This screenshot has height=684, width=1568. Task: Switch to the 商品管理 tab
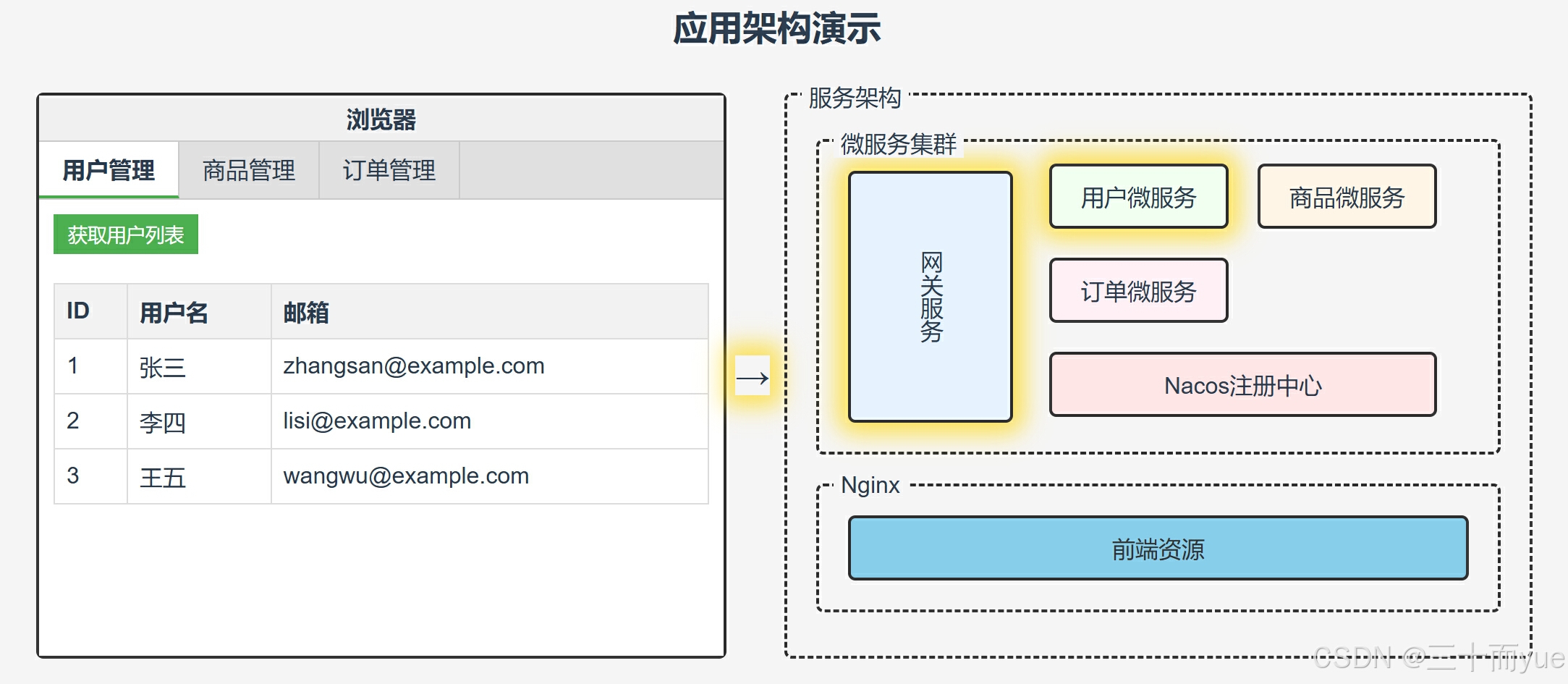click(249, 170)
